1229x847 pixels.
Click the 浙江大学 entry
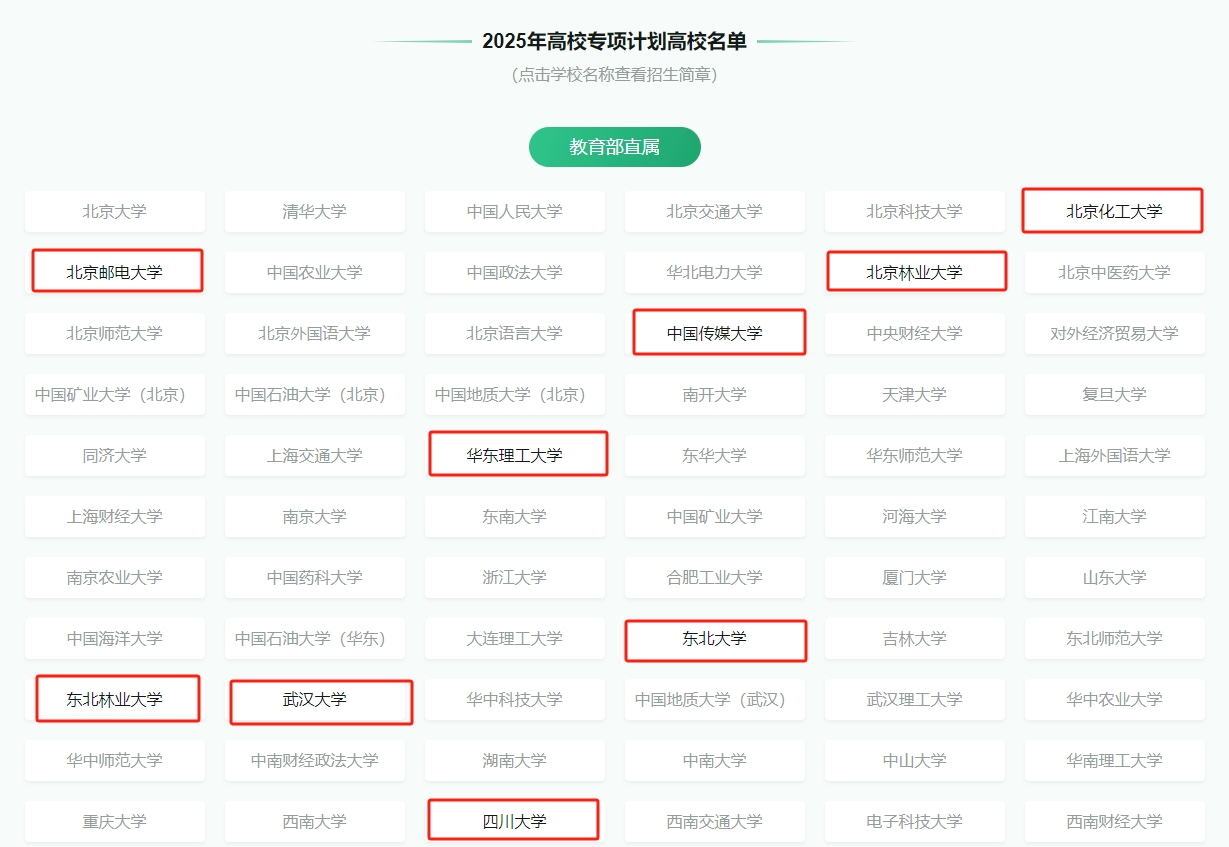click(515, 577)
